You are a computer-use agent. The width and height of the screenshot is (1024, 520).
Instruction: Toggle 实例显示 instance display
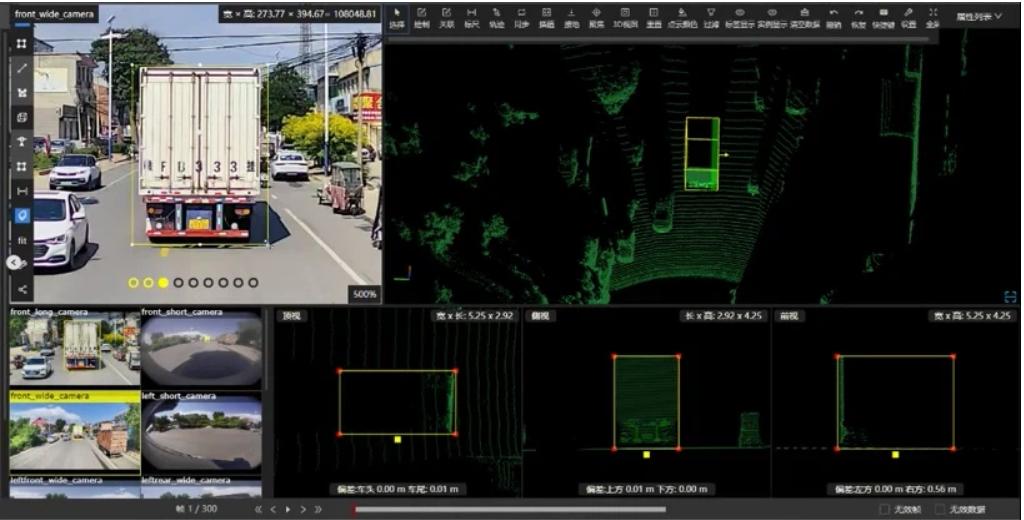pos(772,18)
